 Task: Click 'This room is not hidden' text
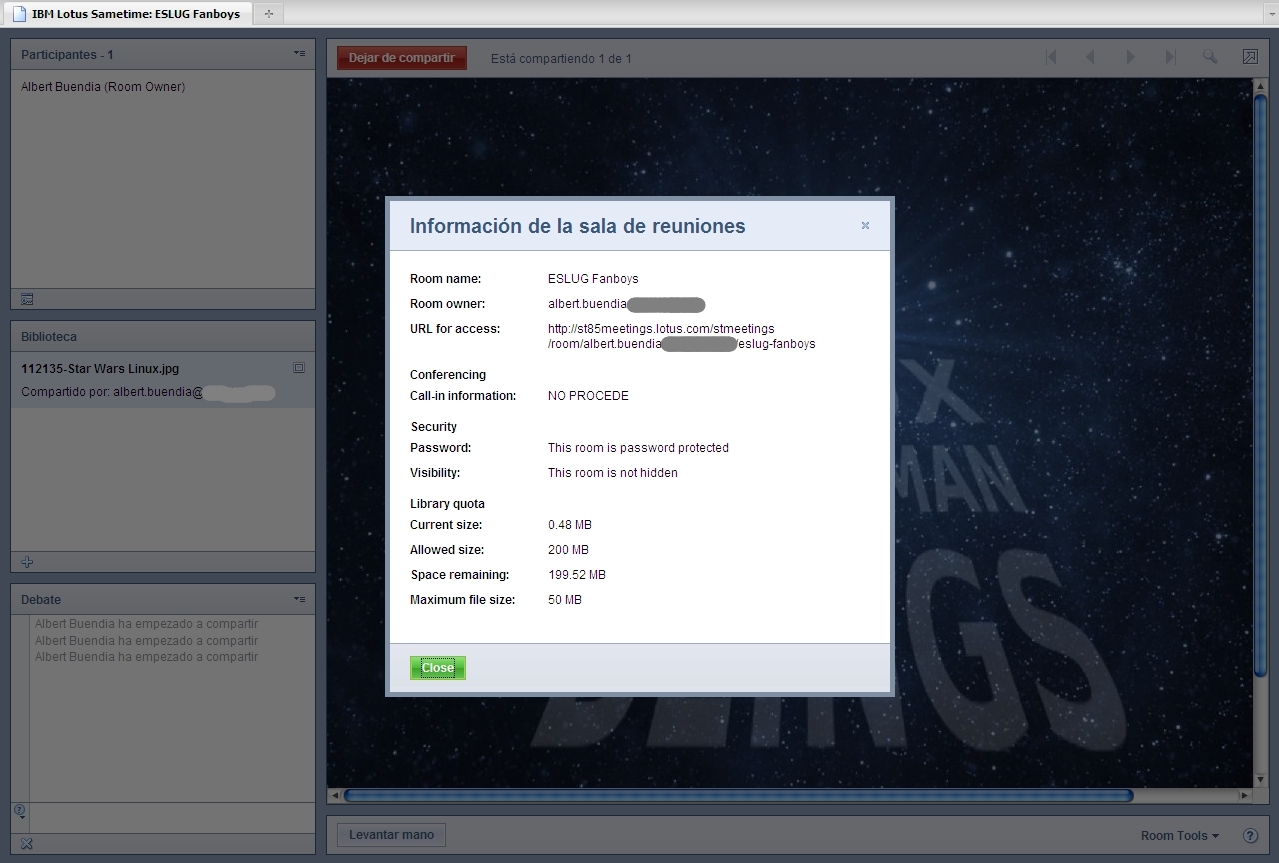pos(613,473)
